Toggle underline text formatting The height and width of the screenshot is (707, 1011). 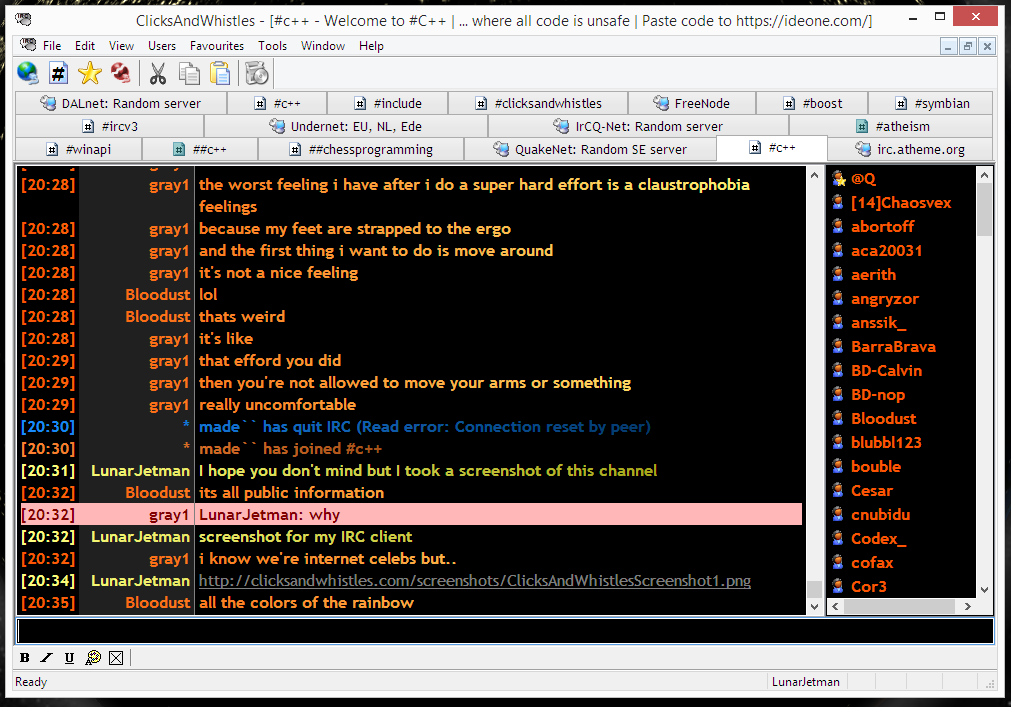coord(69,657)
